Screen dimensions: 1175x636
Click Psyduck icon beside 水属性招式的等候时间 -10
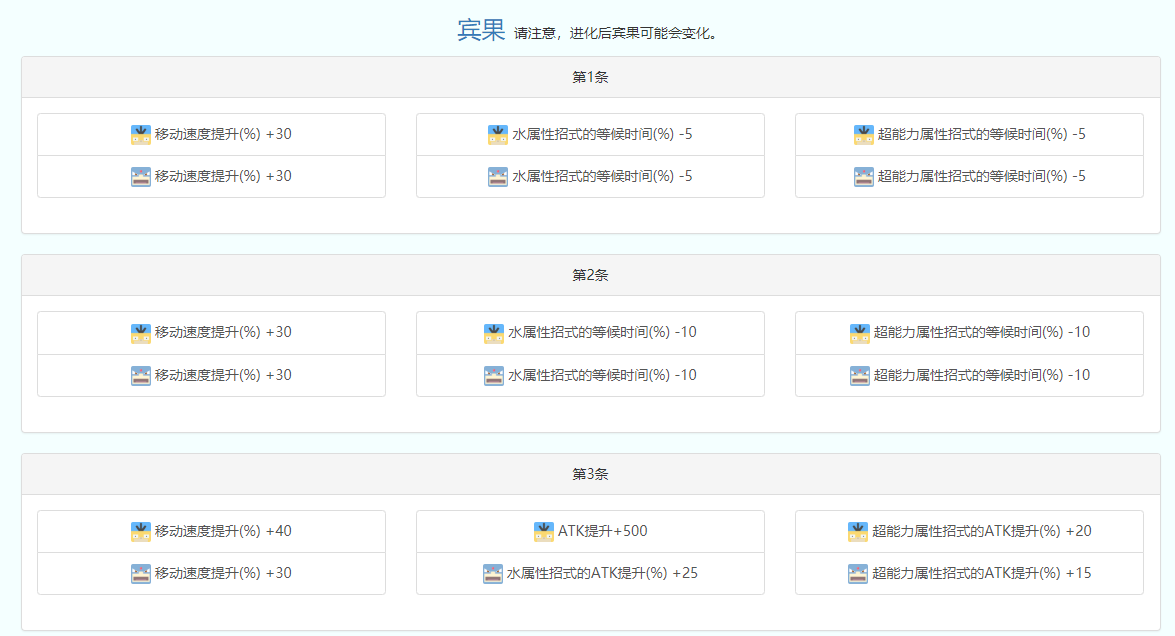(x=494, y=332)
